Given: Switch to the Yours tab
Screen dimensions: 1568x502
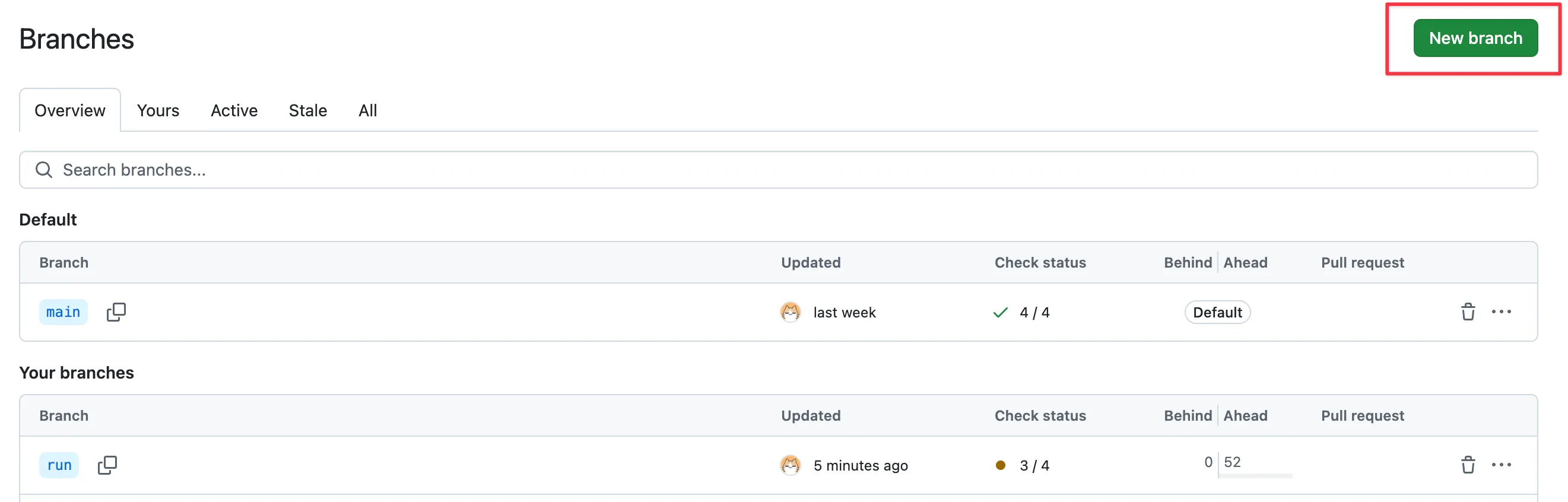Looking at the screenshot, I should pos(158,111).
